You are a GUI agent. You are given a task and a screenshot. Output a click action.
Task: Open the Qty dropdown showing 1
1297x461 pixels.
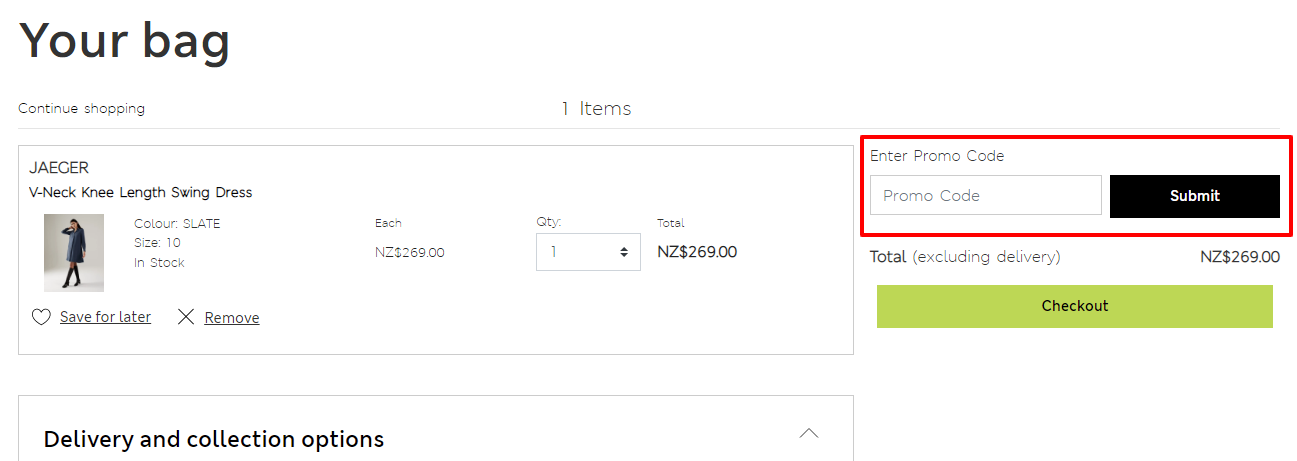pos(588,252)
